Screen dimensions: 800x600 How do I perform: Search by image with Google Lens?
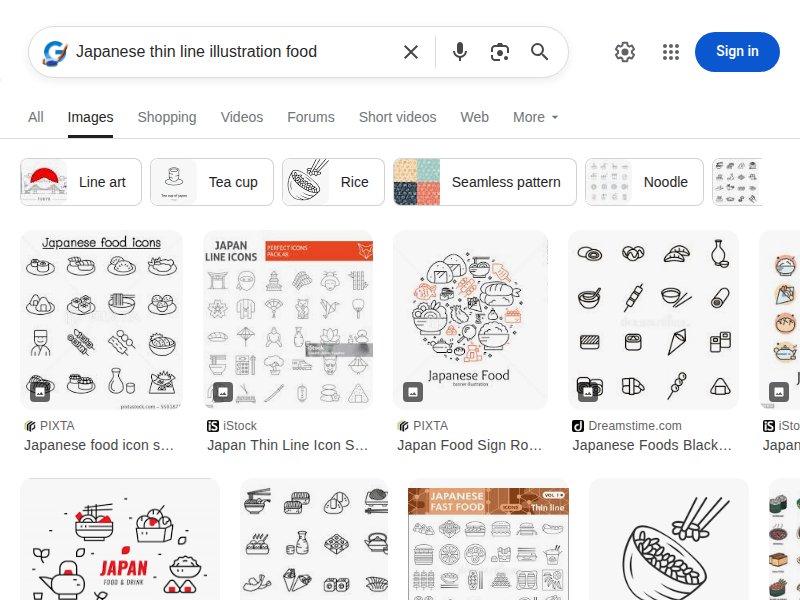[500, 51]
